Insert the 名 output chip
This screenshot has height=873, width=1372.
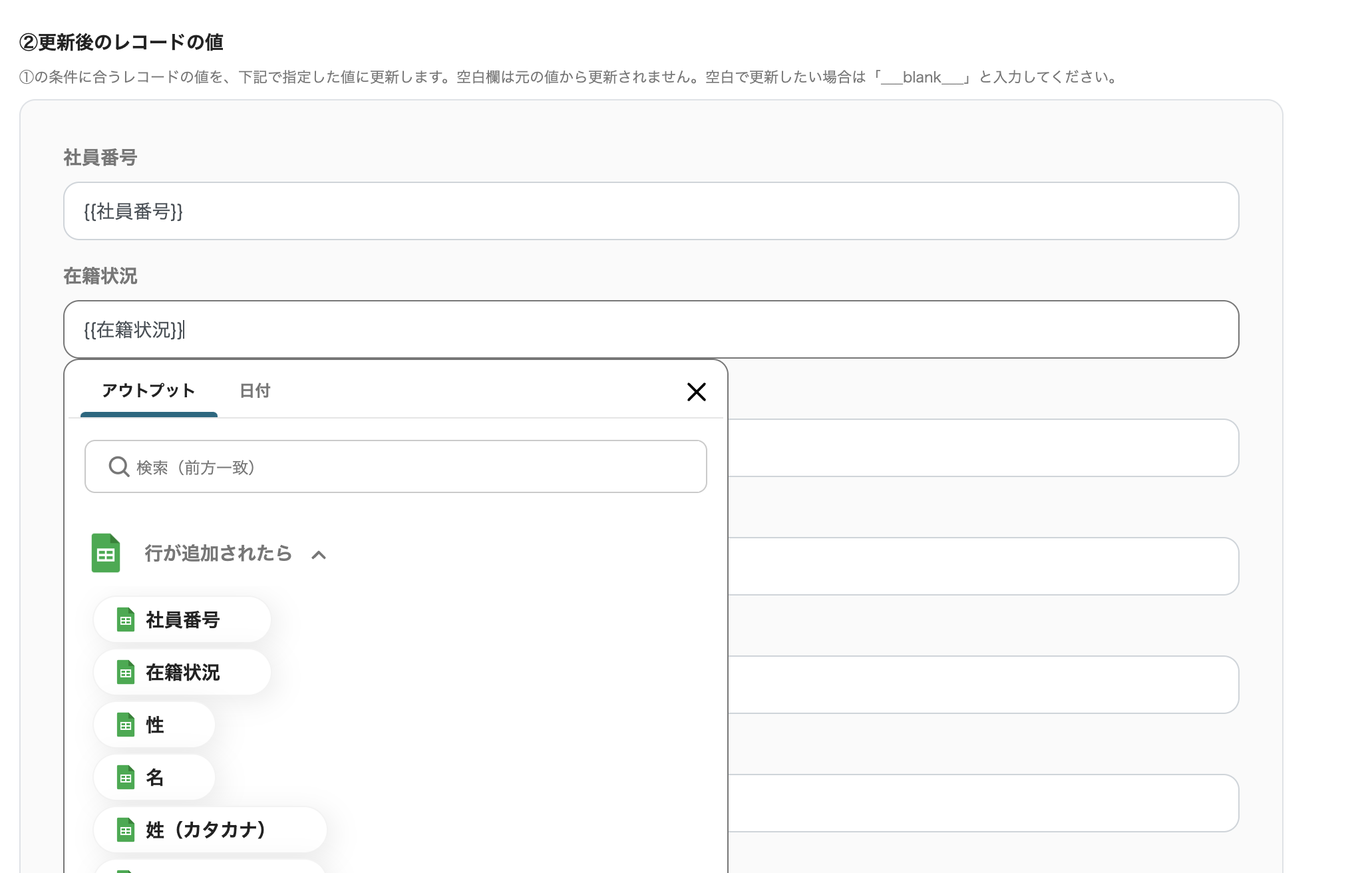click(x=155, y=777)
